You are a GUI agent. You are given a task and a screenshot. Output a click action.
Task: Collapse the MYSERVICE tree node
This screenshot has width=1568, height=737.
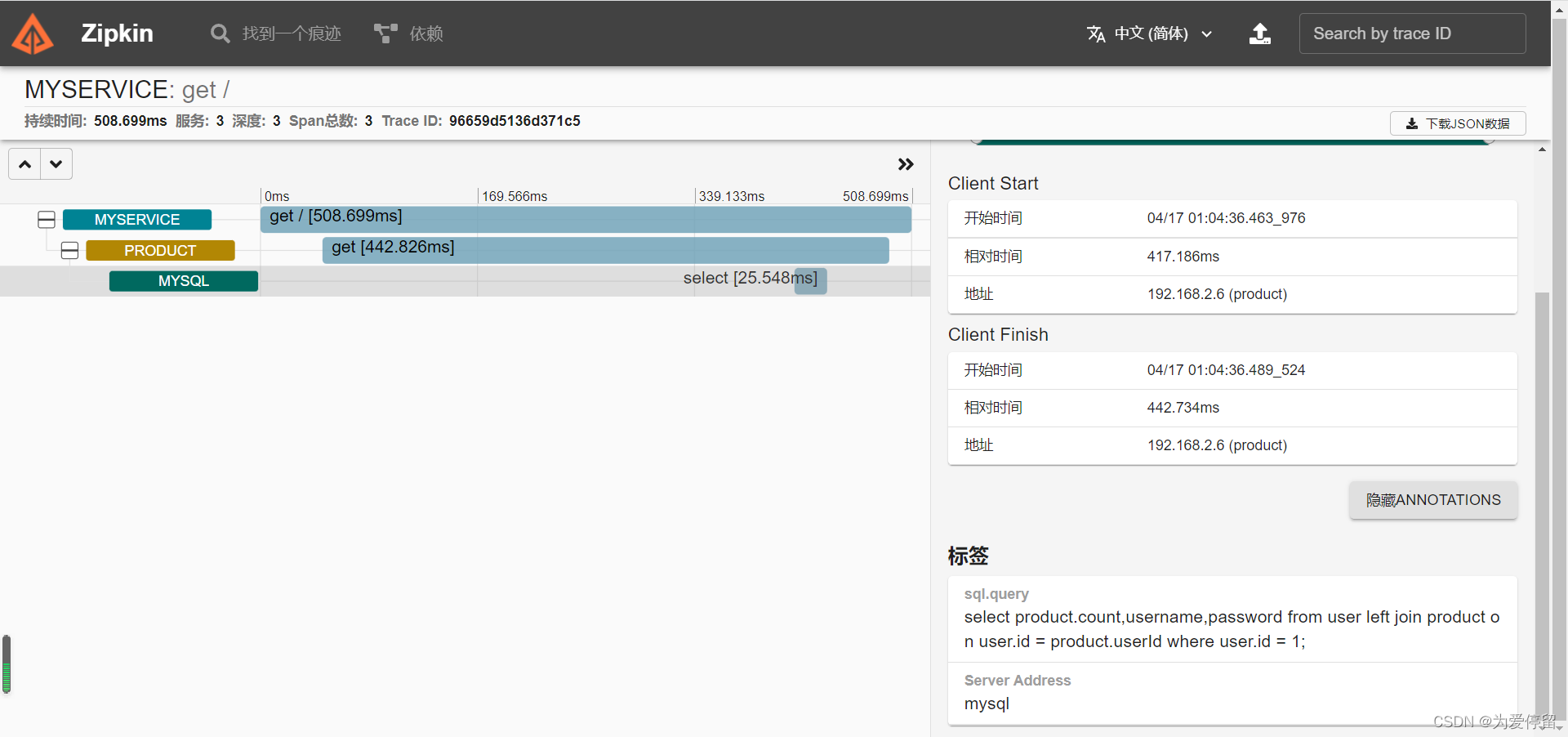click(47, 220)
